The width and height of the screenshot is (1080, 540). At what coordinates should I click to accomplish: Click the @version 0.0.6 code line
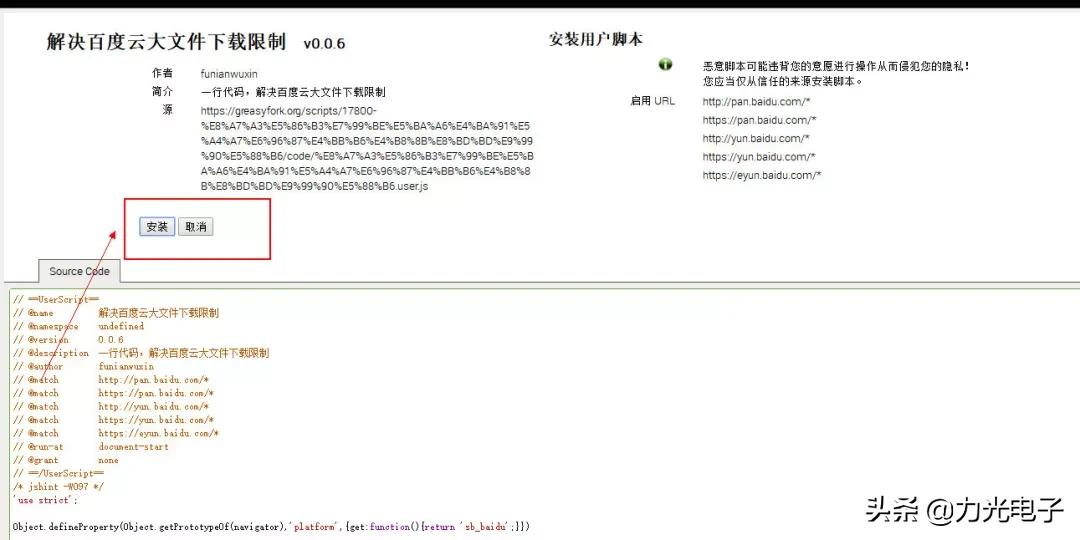pos(68,340)
